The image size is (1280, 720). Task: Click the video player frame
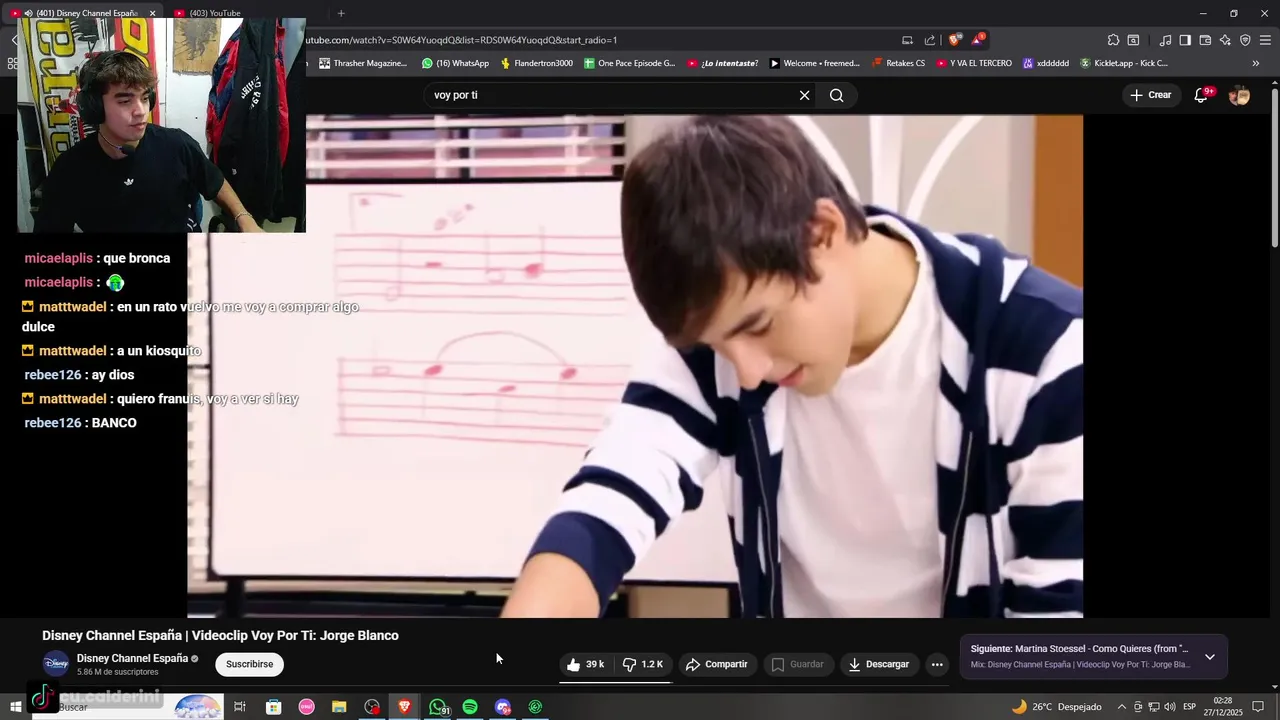coord(635,366)
